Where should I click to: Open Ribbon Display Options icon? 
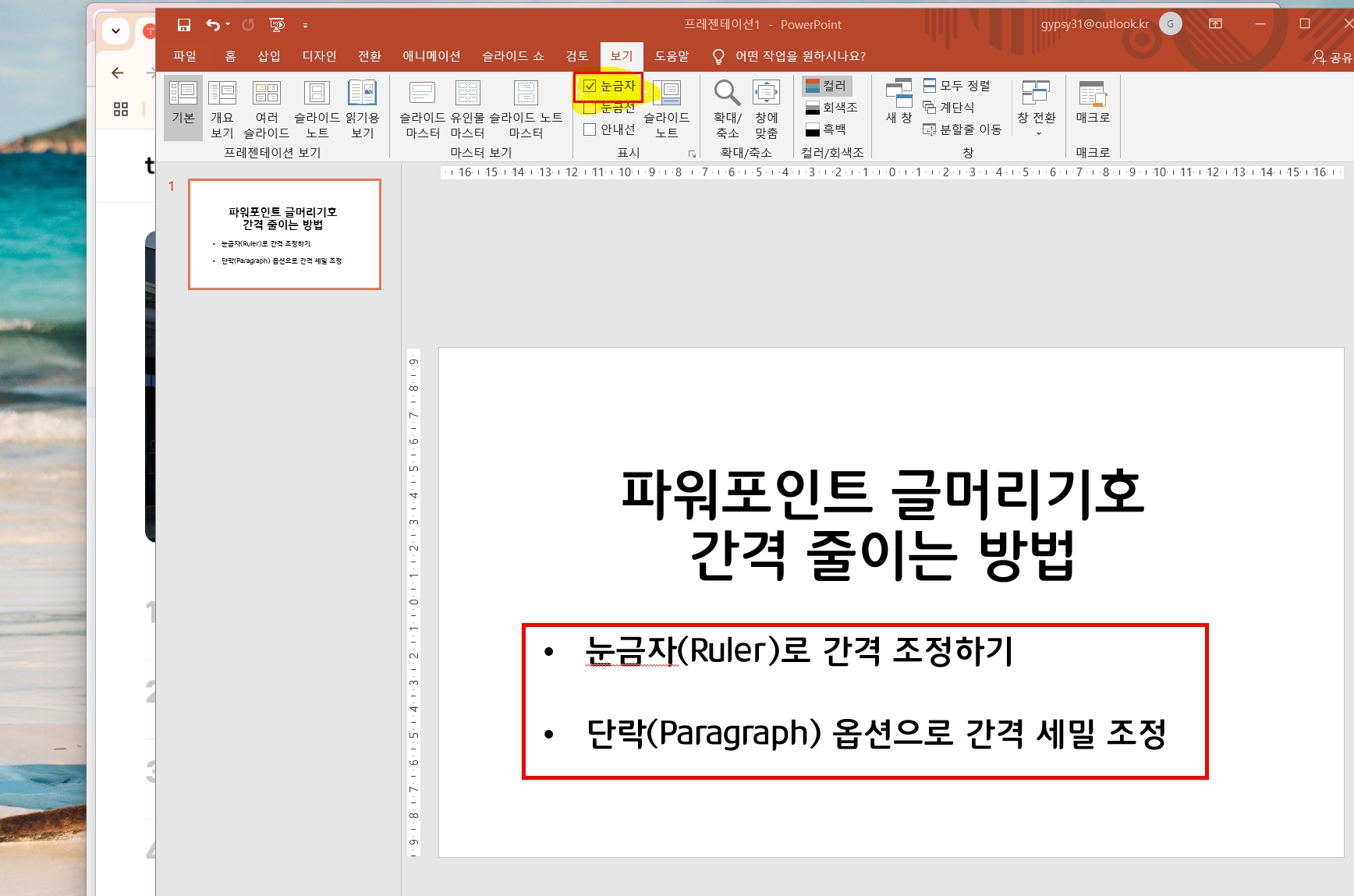pos(1215,24)
